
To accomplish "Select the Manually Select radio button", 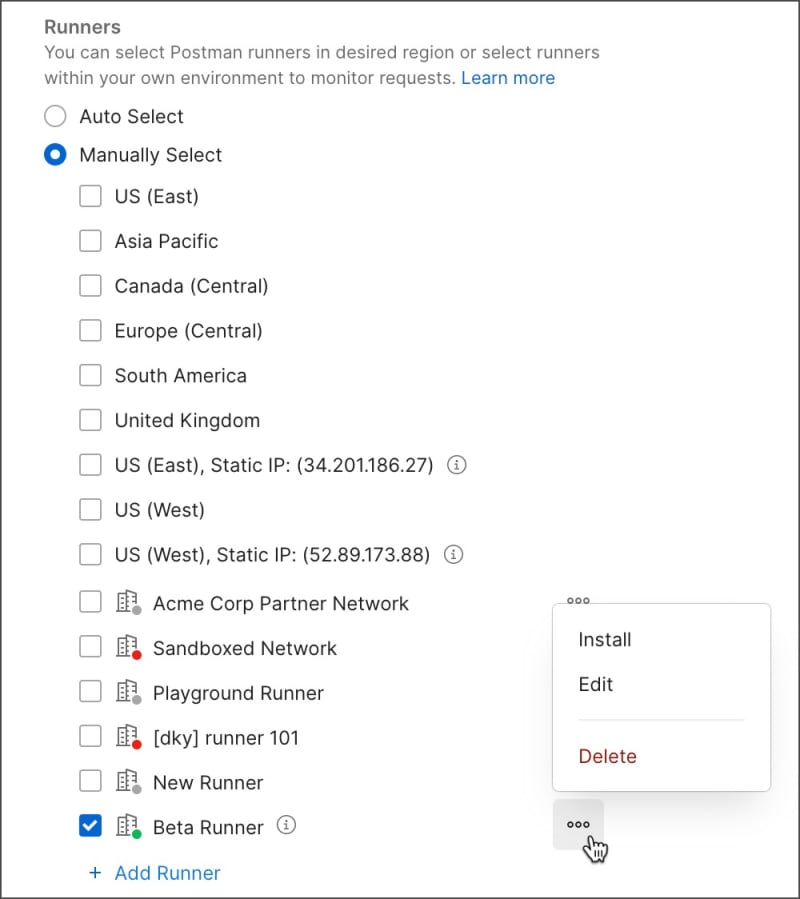I will tap(55, 155).
